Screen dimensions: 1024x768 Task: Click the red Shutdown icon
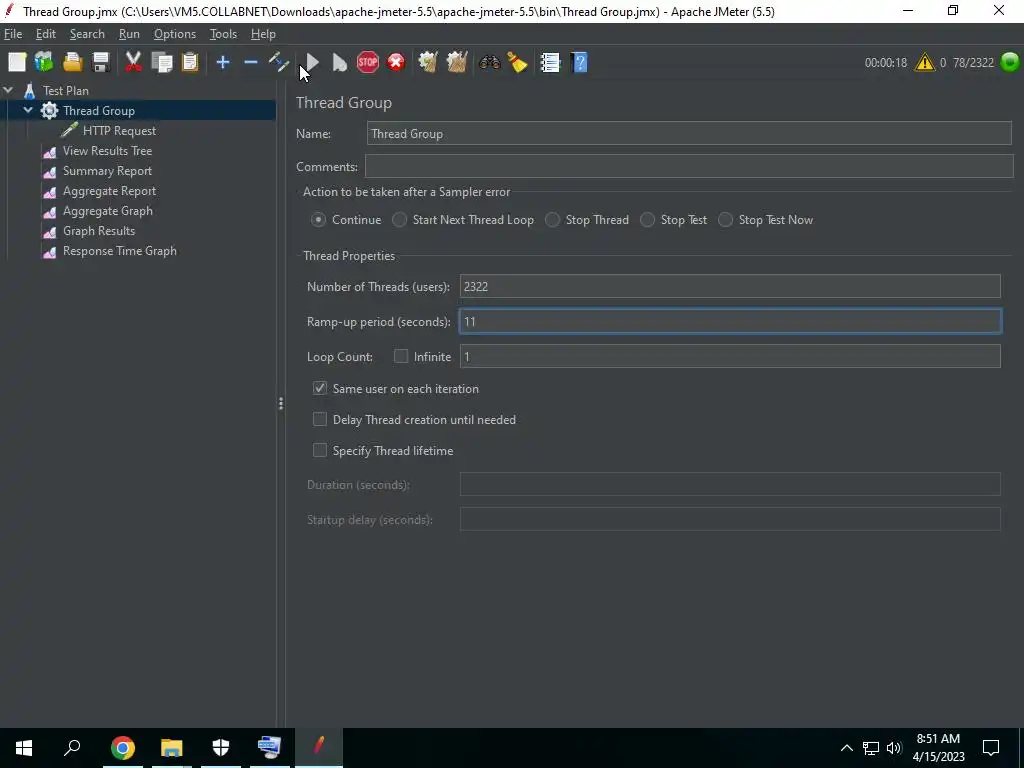396,62
